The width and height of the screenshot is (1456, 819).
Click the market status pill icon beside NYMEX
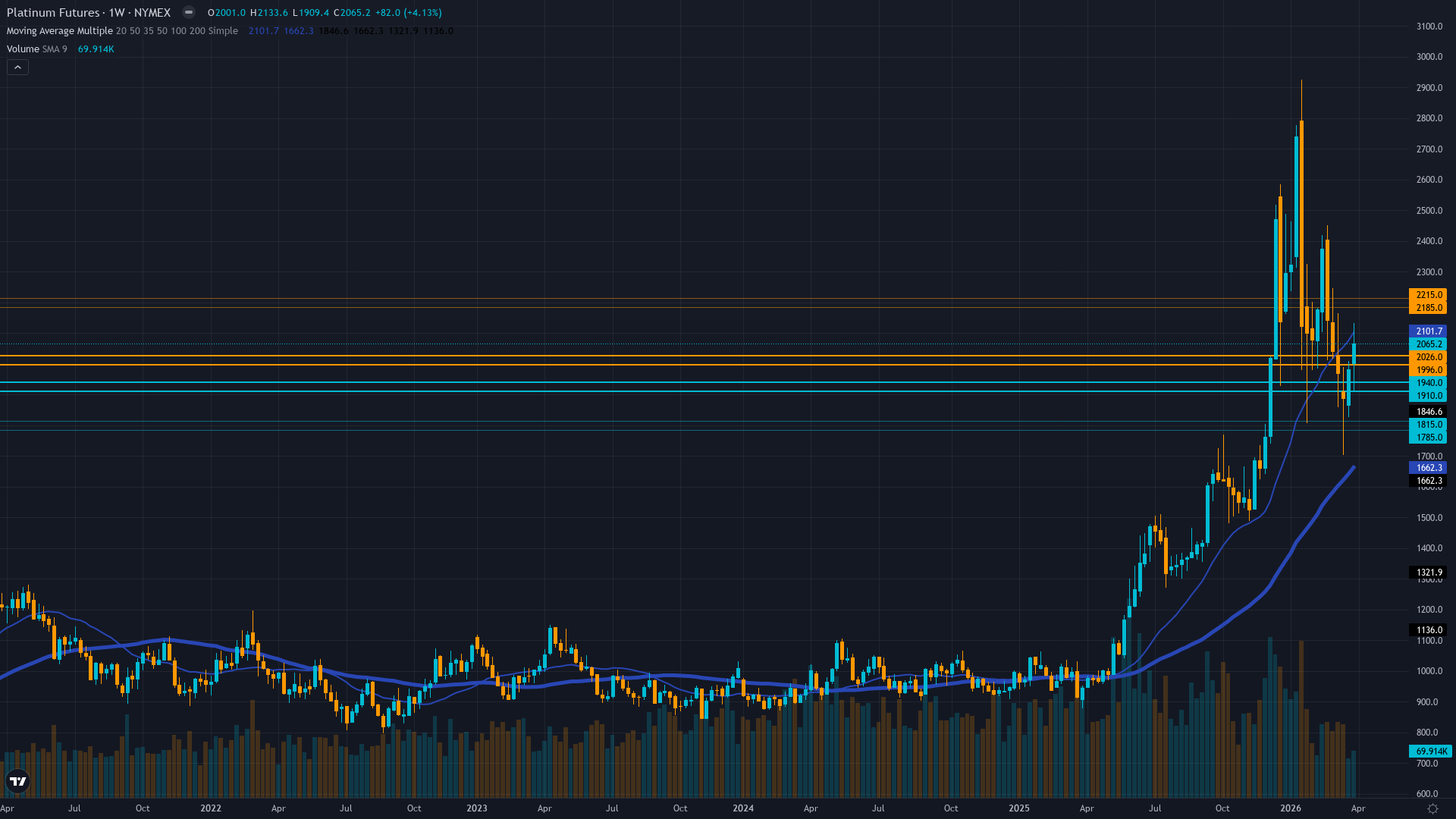tap(189, 12)
